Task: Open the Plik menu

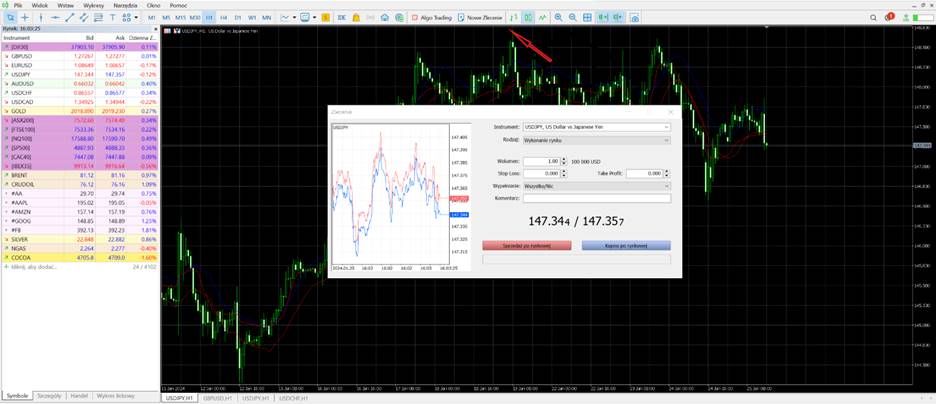Action: (19, 5)
